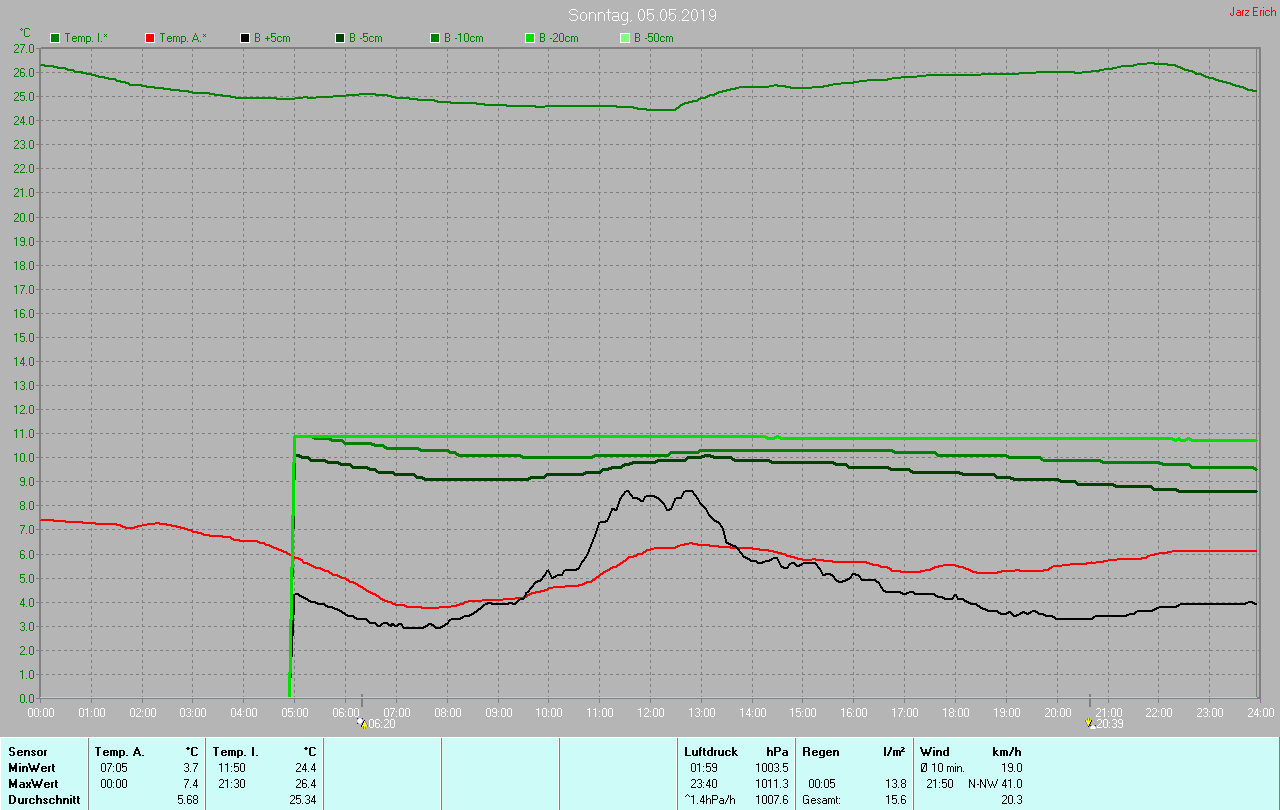Select the green Temp. I.* legend square

coord(55,38)
